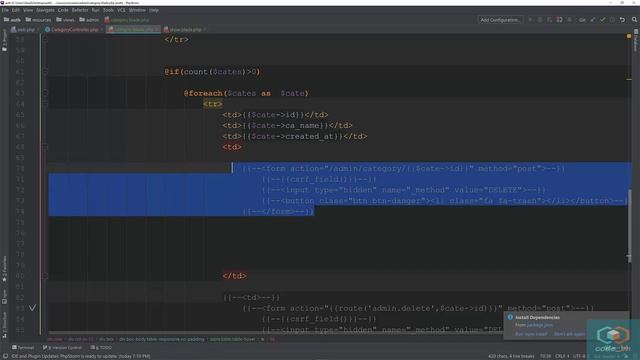Open the Favorites tool window sidebar
This screenshot has width=640, height=360.
coord(4,269)
